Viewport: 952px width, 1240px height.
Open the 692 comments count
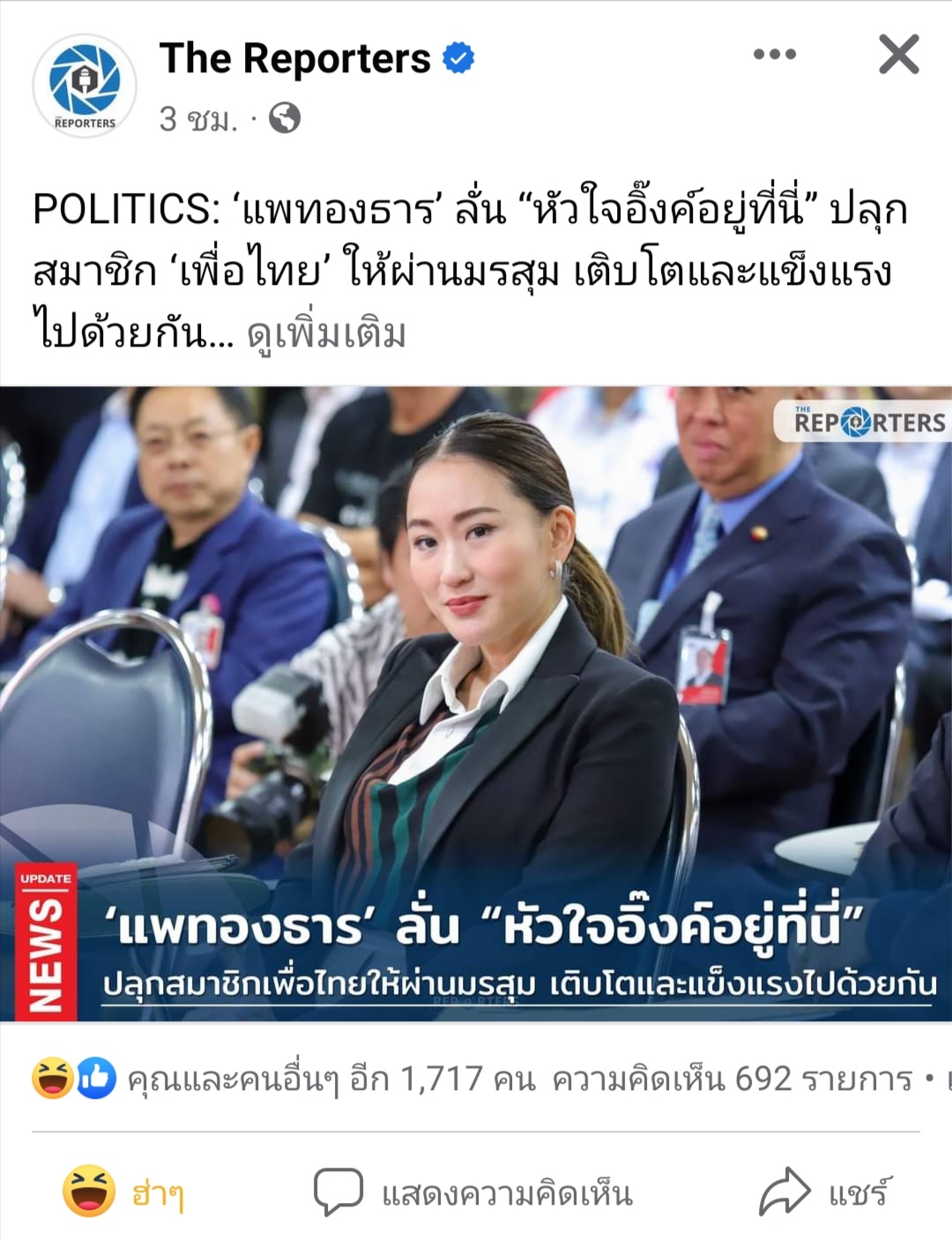[732, 1079]
